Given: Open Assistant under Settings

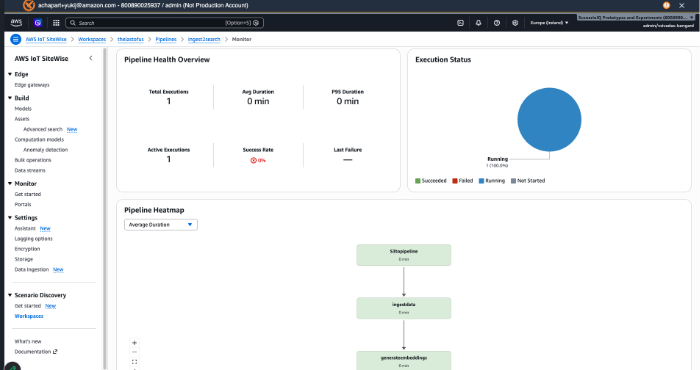Looking at the screenshot, I should click(x=25, y=228).
